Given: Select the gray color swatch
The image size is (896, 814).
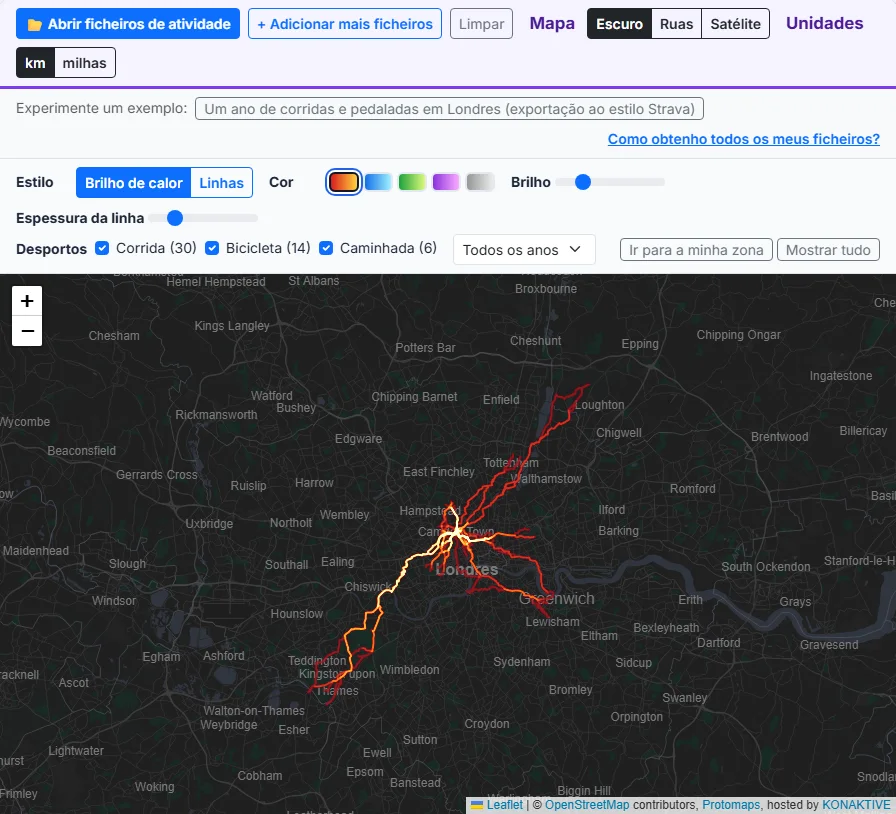Looking at the screenshot, I should (480, 182).
